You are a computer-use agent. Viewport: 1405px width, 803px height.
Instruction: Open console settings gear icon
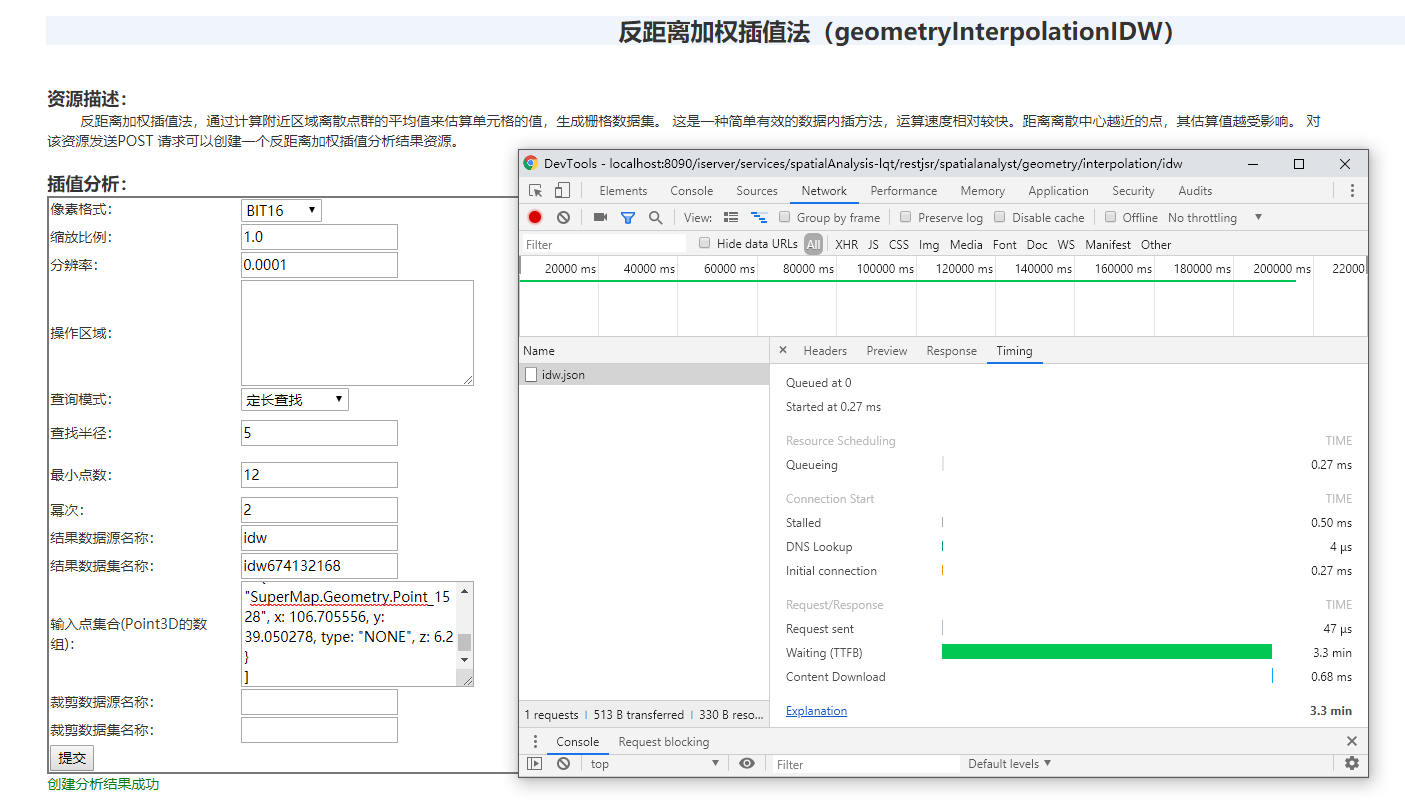[x=1352, y=763]
